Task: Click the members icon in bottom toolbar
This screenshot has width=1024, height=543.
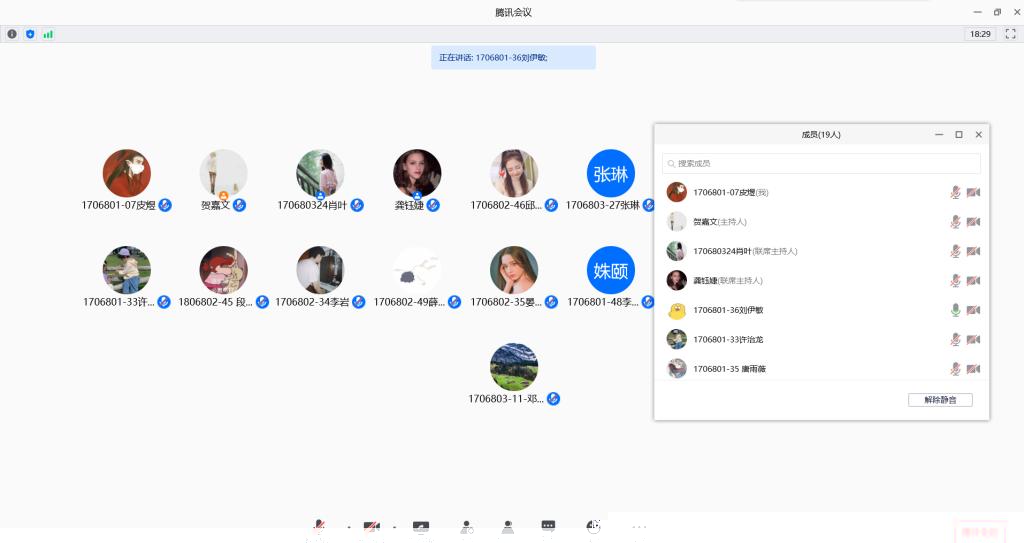Action: click(508, 527)
